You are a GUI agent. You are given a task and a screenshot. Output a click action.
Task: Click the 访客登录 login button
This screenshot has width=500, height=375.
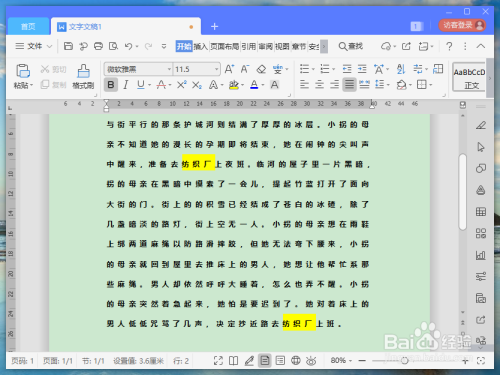[462, 25]
